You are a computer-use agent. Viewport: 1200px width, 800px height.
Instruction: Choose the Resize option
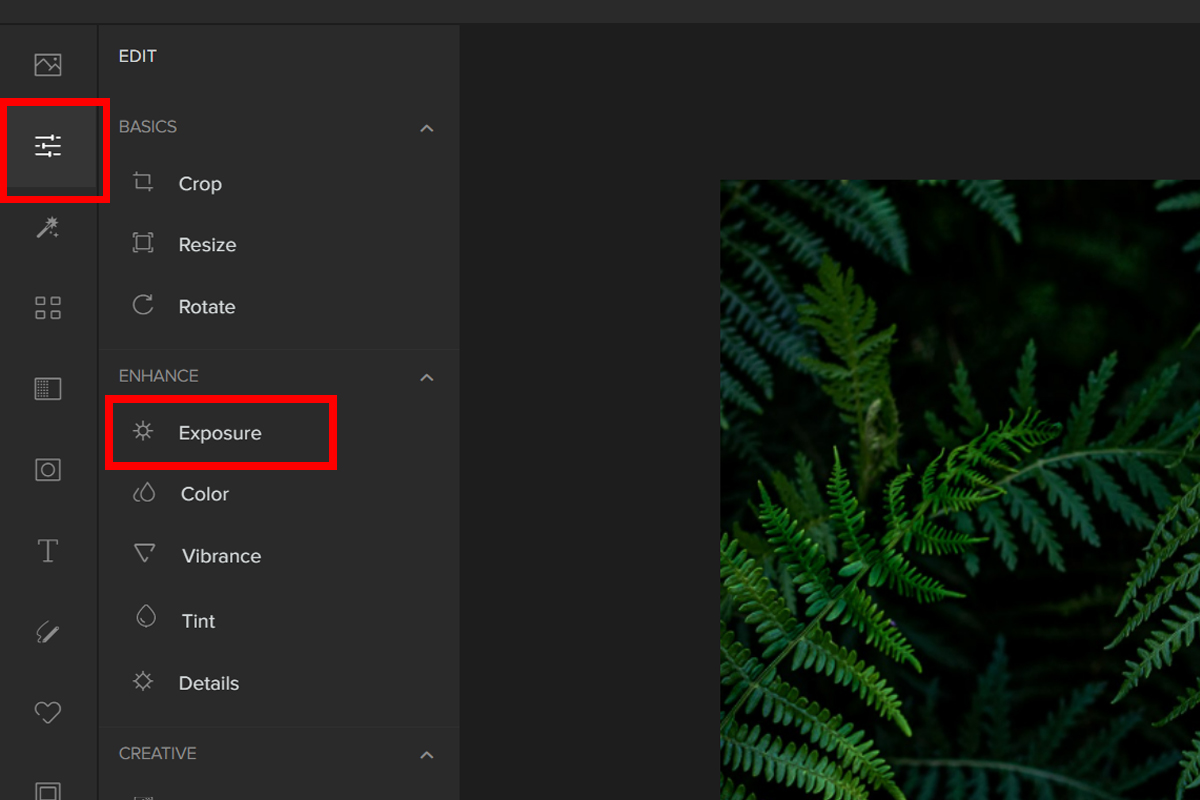(206, 245)
